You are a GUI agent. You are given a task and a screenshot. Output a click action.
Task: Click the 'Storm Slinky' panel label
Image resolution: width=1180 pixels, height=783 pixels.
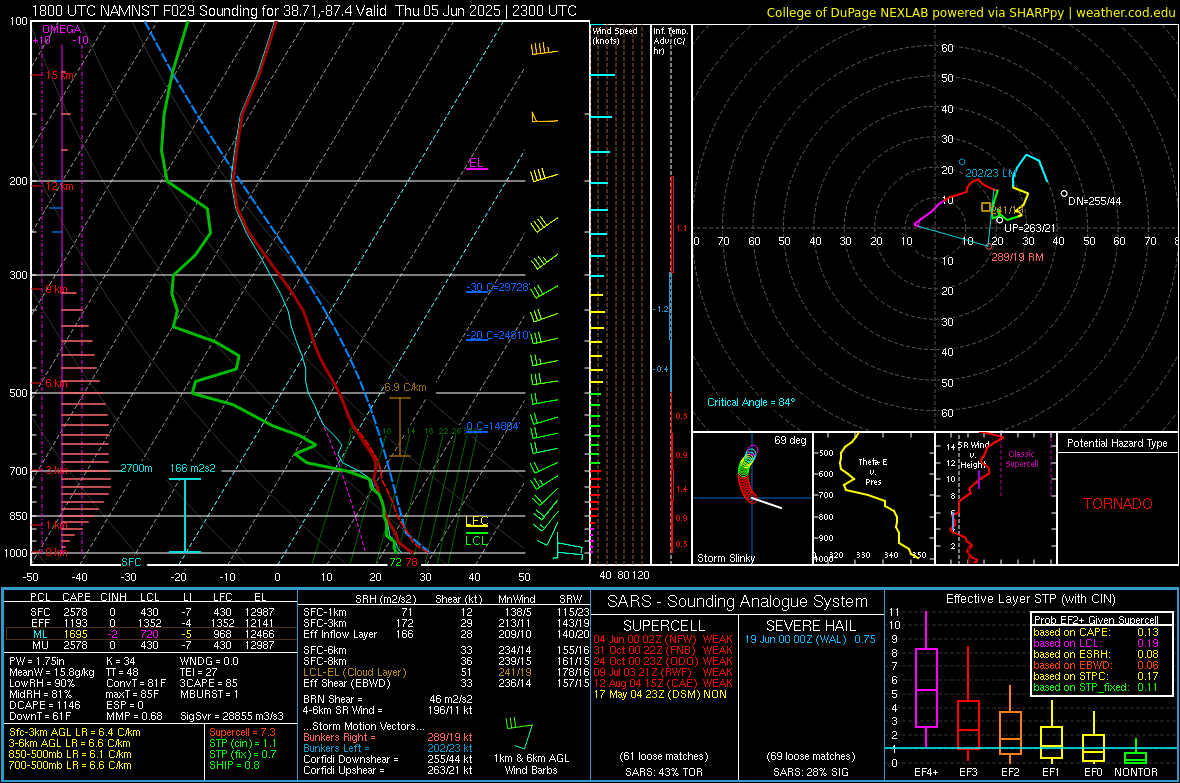tap(726, 558)
